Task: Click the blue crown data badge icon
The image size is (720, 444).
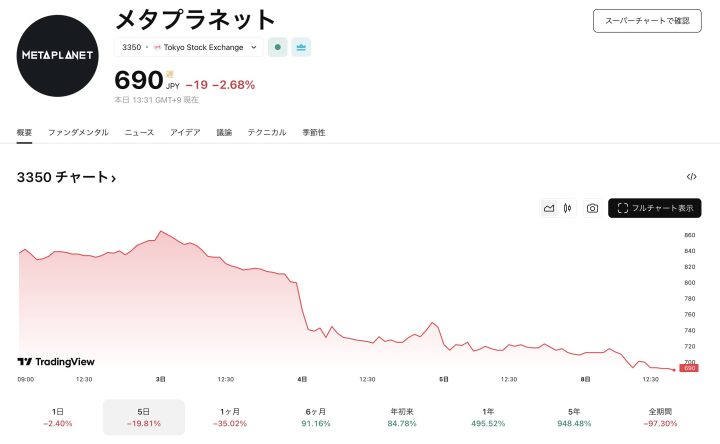Action: pyautogui.click(x=301, y=47)
